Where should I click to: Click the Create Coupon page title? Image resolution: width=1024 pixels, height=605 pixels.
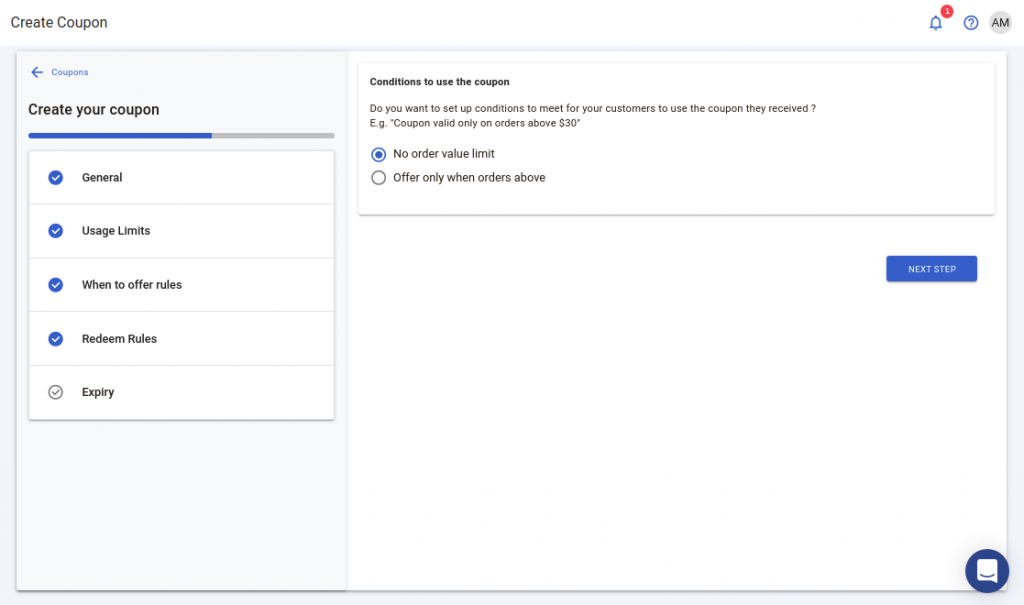[x=59, y=22]
